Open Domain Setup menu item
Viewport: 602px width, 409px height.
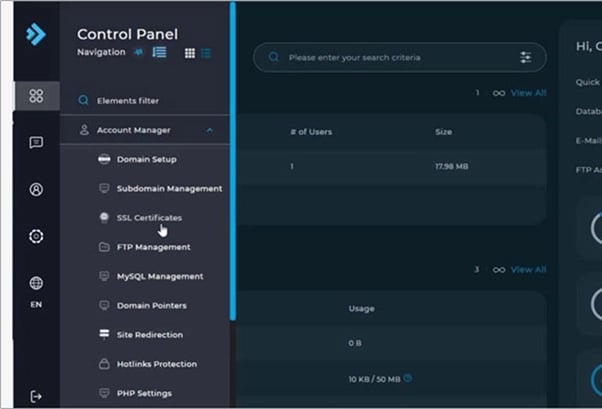tap(146, 159)
